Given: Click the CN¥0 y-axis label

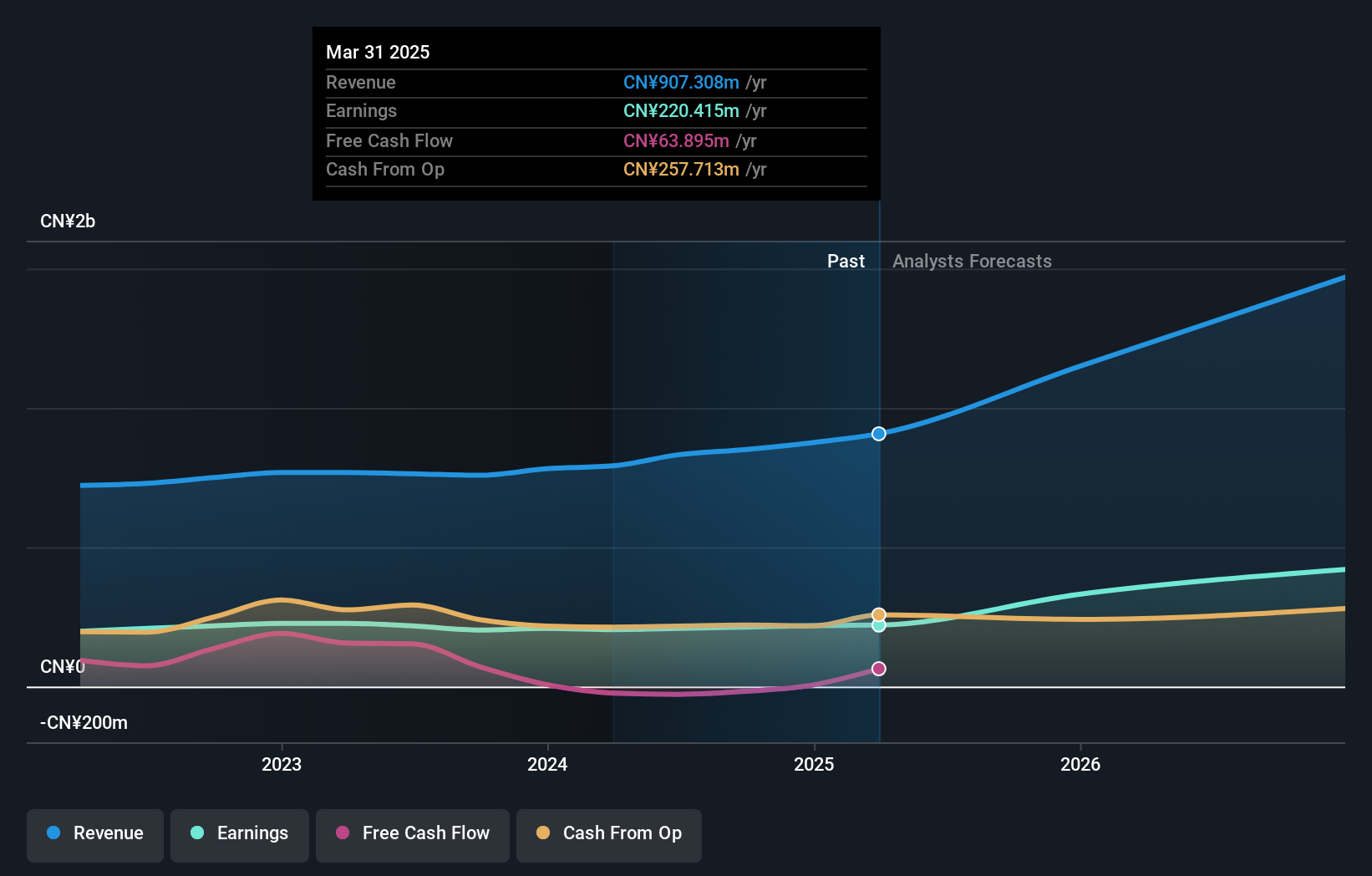Looking at the screenshot, I should coord(63,667).
